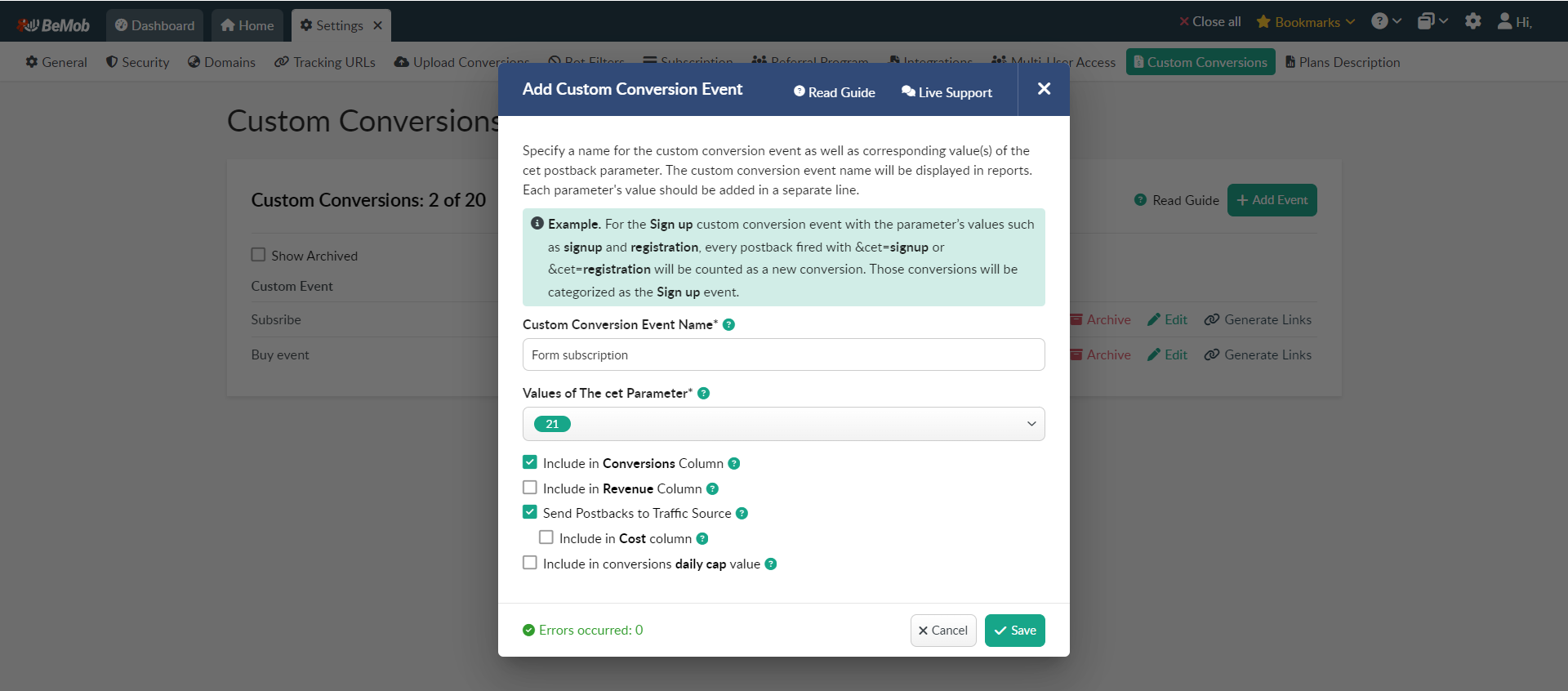This screenshot has height=691, width=1568.
Task: Switch to the Dashboard tab
Action: [x=155, y=25]
